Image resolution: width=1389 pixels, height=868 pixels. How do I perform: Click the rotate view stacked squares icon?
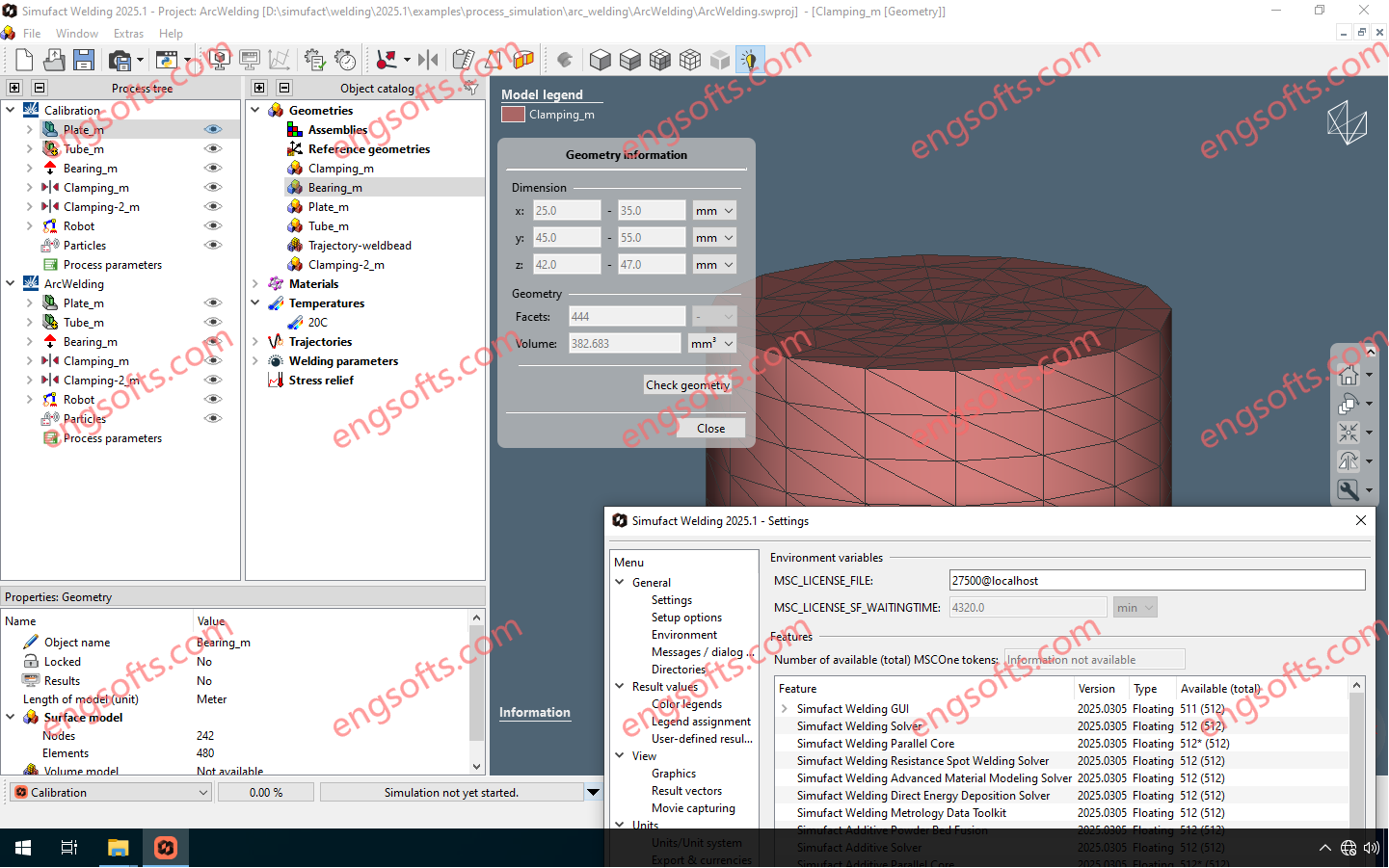(1349, 404)
